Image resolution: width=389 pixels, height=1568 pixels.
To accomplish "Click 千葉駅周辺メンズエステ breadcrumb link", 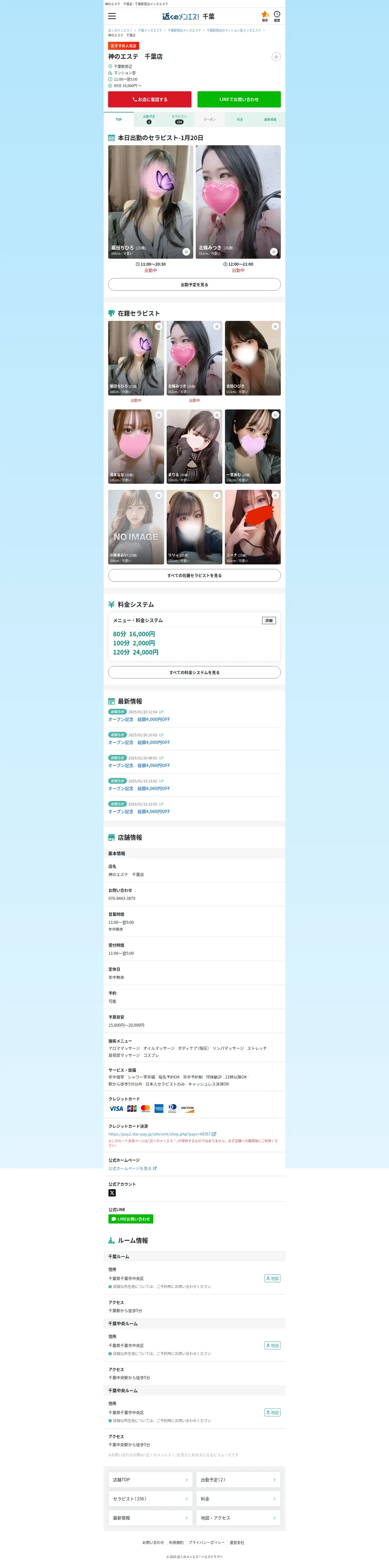I will click(x=184, y=30).
